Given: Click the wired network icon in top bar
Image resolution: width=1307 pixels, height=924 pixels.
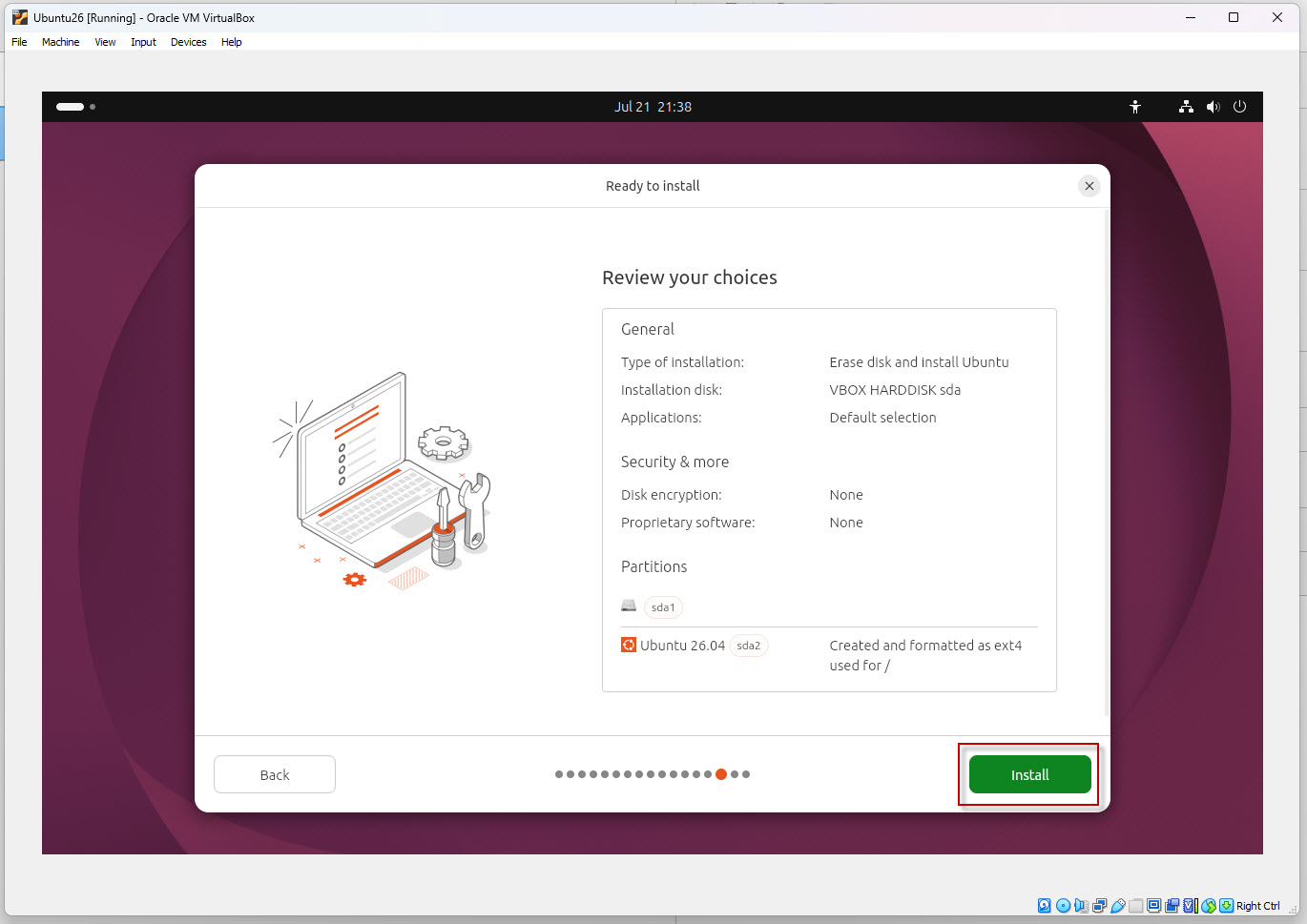Looking at the screenshot, I should 1186,107.
